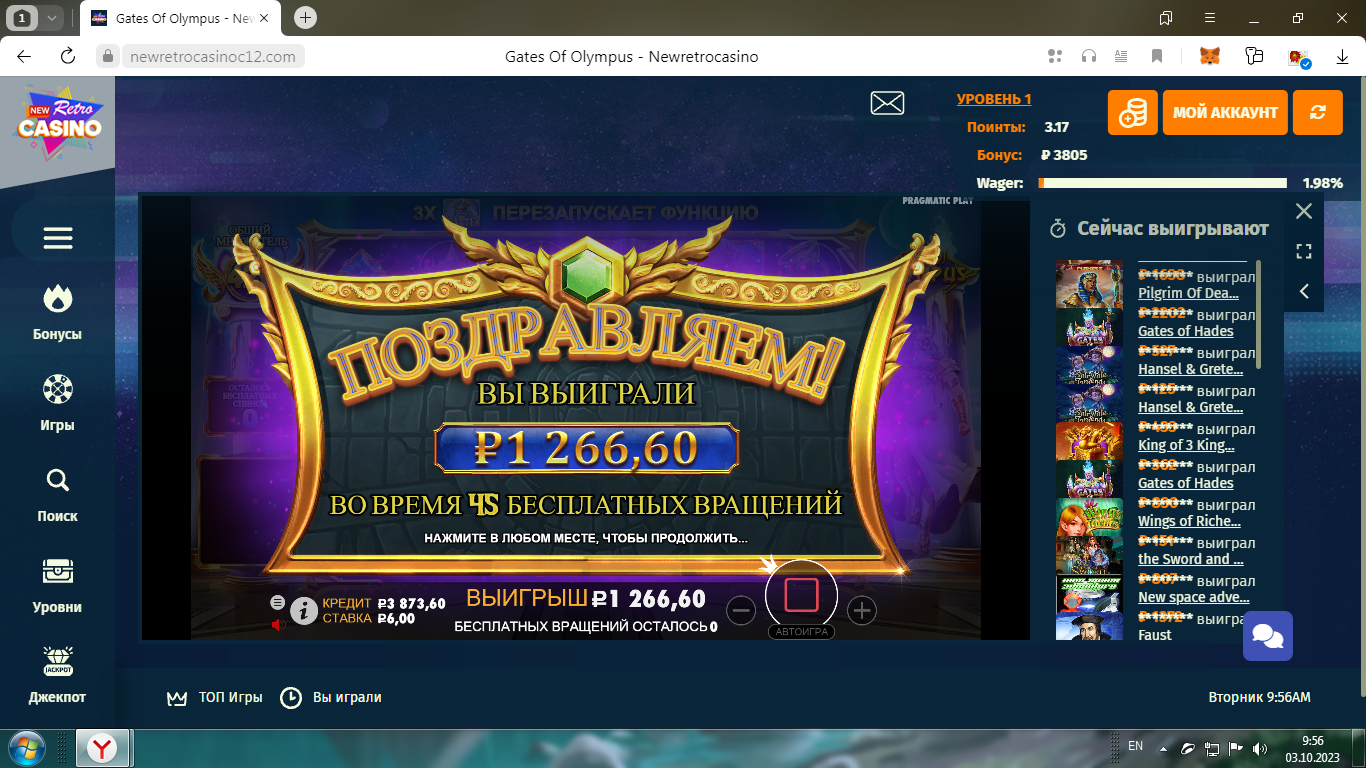Screen dimensions: 1366x768
Task: Open the hamburger menu in casino sidebar
Action: coord(58,238)
